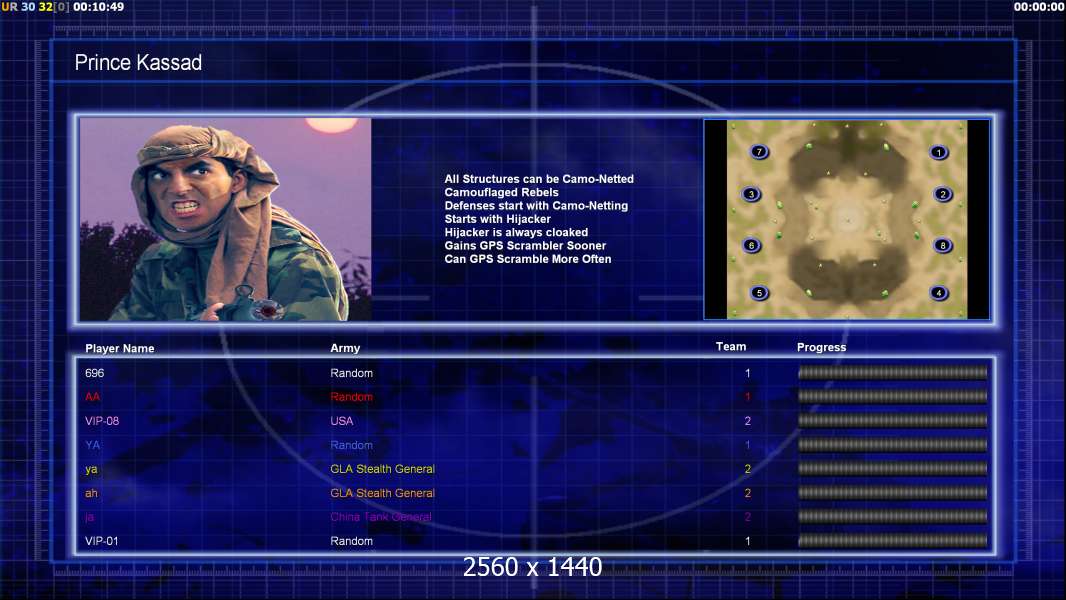Click the Random army of player AA
Image resolution: width=1066 pixels, height=600 pixels.
(x=351, y=397)
